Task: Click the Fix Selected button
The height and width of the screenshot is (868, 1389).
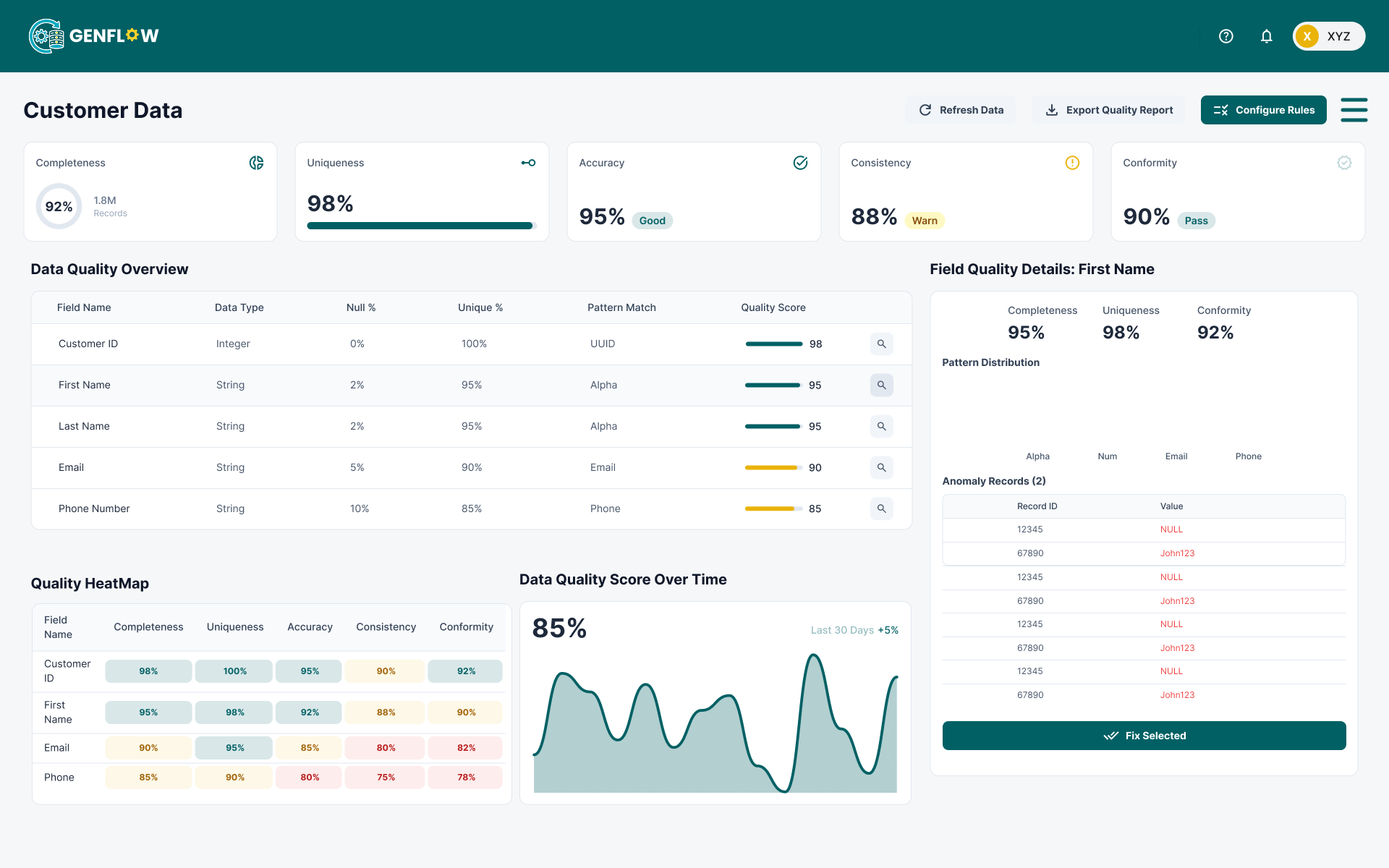Action: point(1144,736)
